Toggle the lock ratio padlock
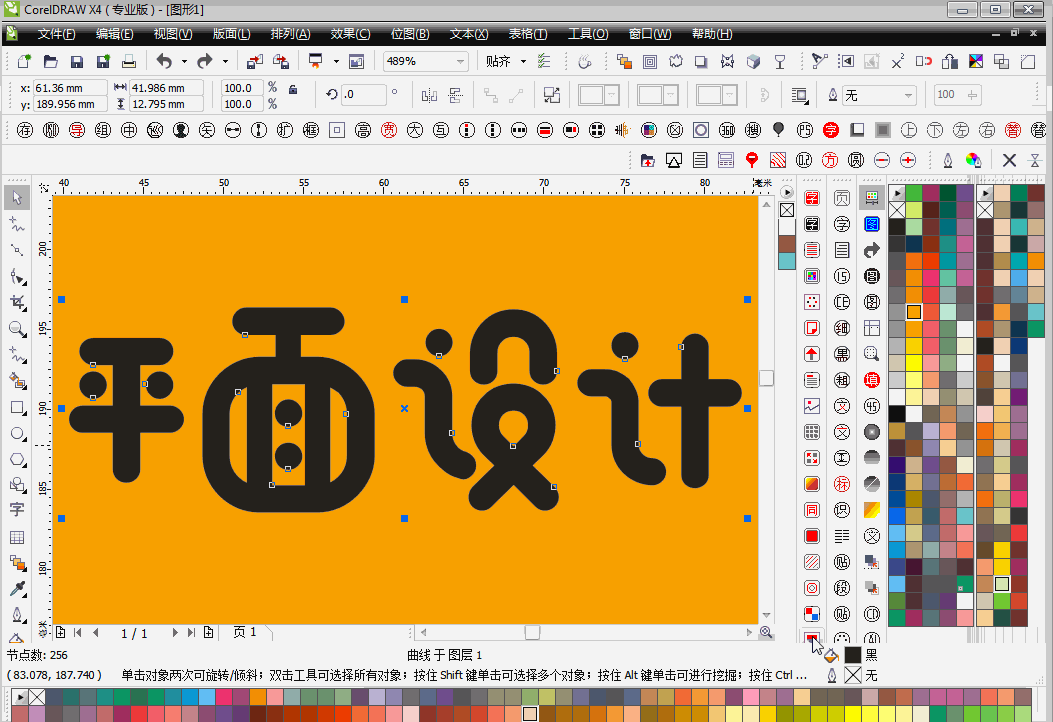1053x722 pixels. 292,89
